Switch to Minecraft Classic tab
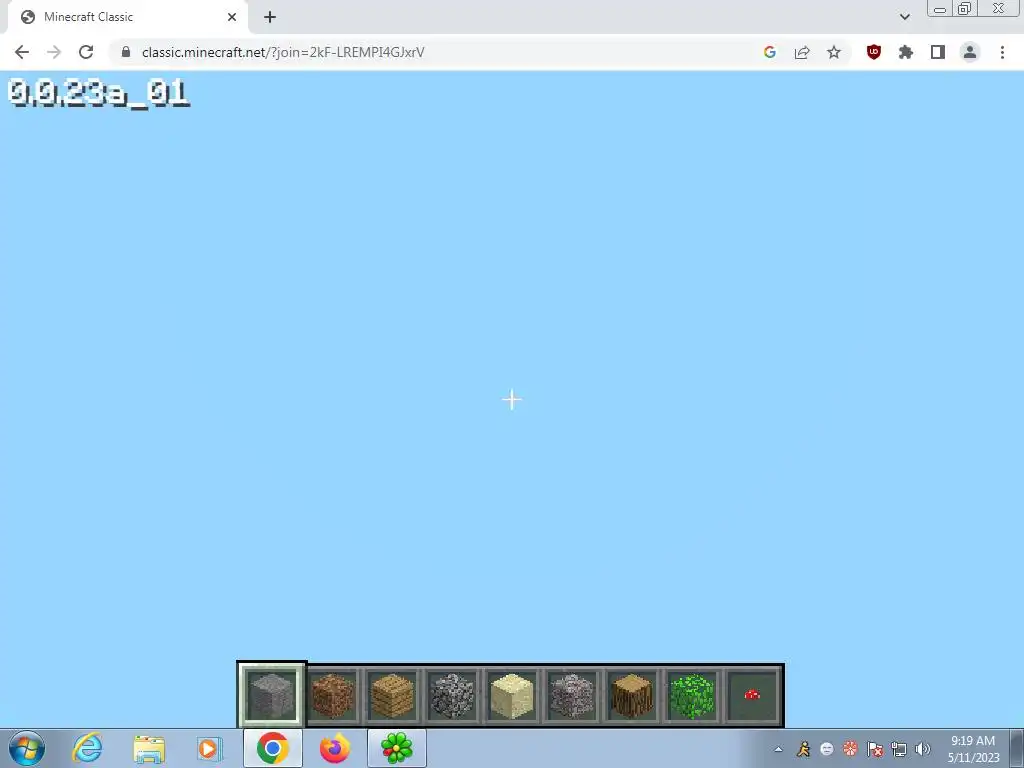Image resolution: width=1024 pixels, height=768 pixels. [128, 17]
